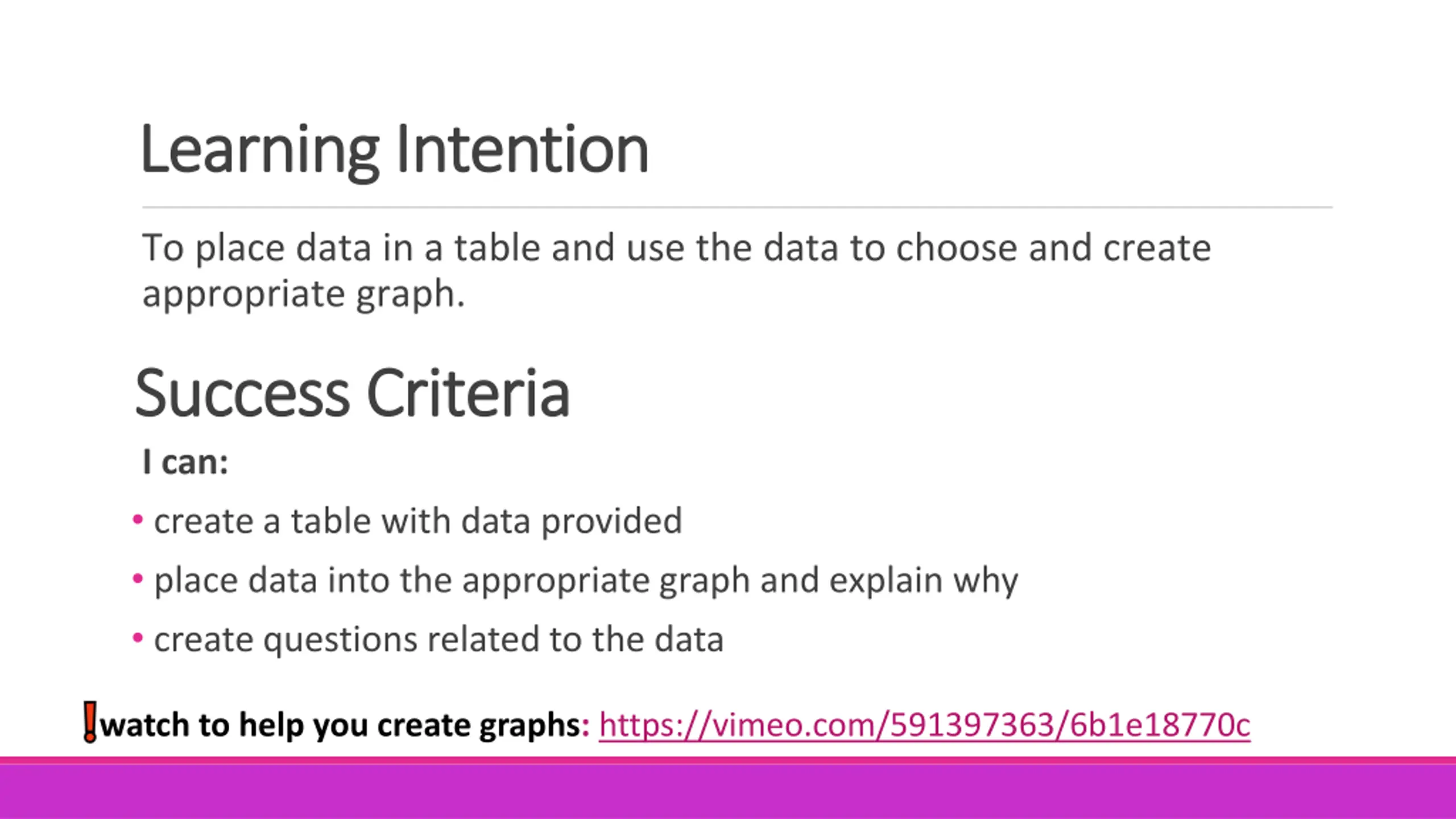This screenshot has width=1456, height=819.
Task: Click the 'create a table with data provided' bullet
Action: point(417,521)
